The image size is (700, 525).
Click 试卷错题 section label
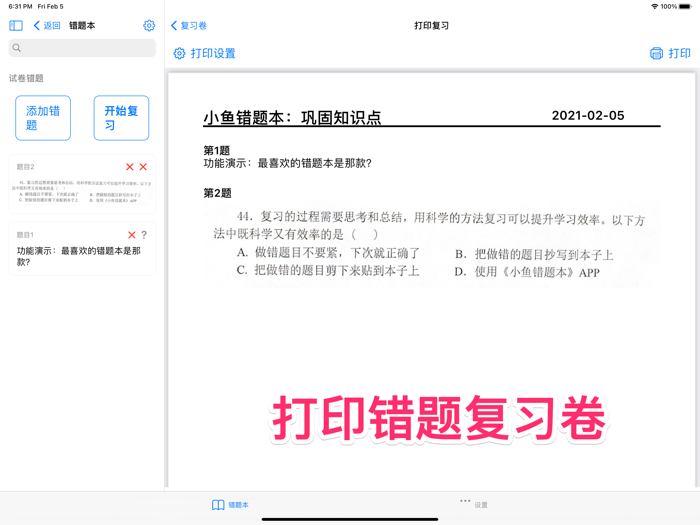[26, 78]
